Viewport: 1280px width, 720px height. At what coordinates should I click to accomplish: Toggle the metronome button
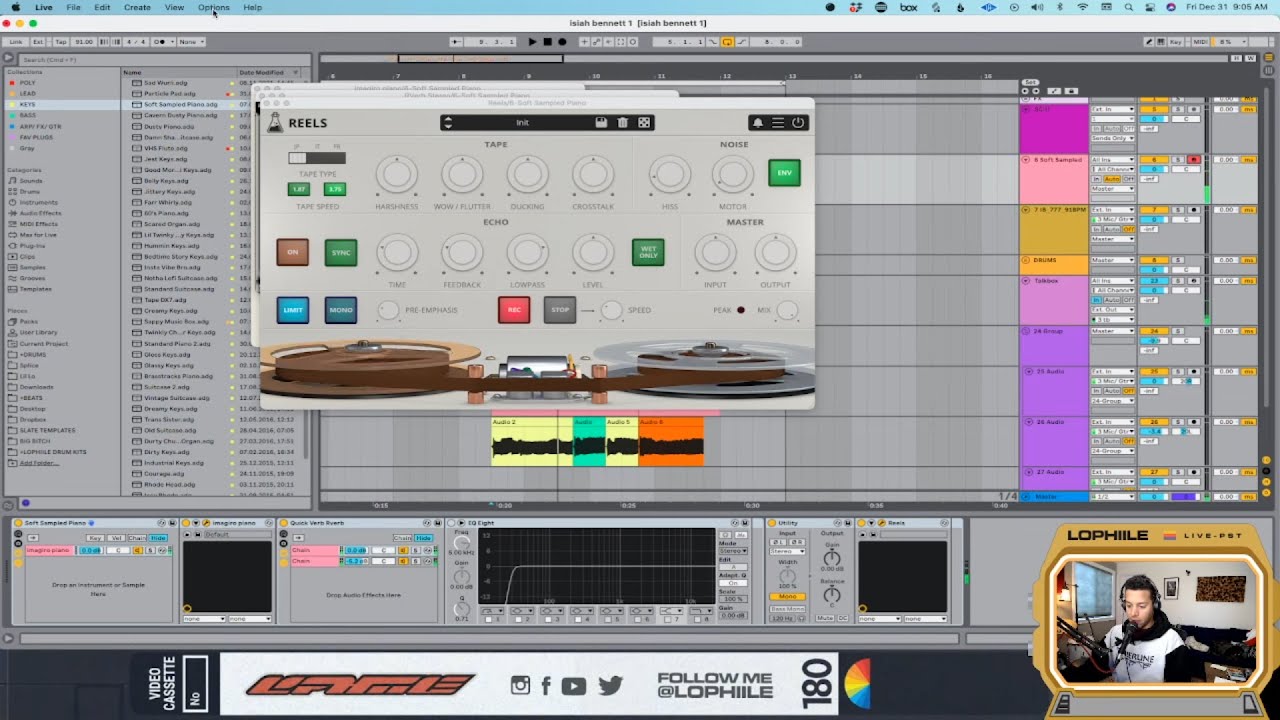(159, 42)
